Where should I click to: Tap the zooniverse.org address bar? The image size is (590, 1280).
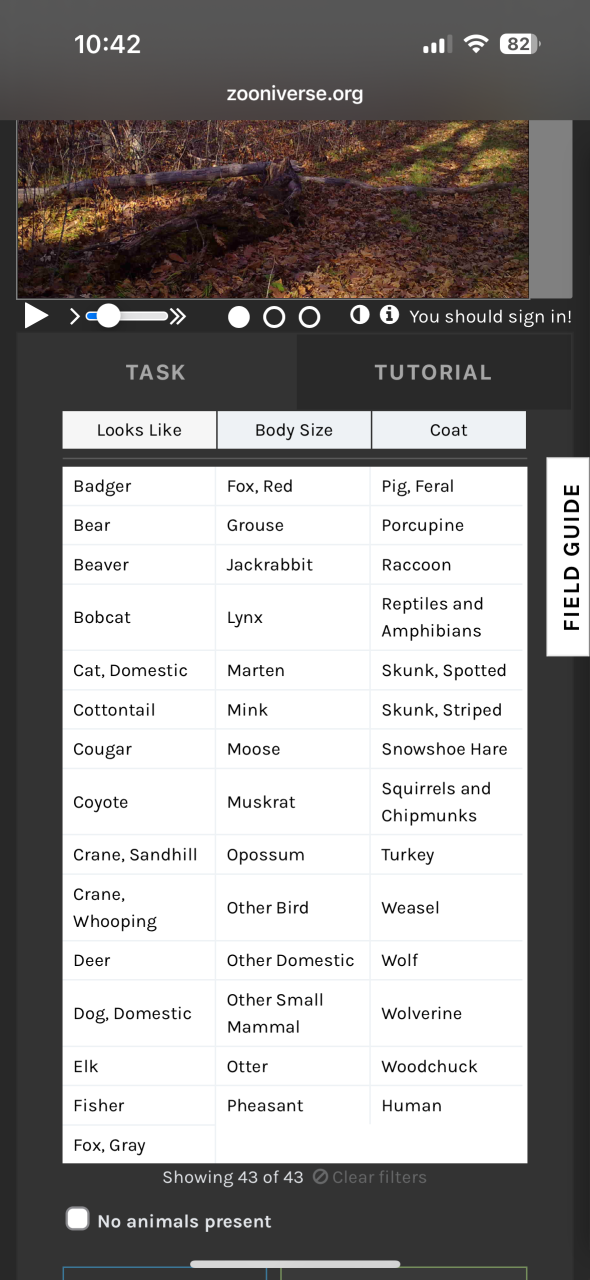[295, 94]
